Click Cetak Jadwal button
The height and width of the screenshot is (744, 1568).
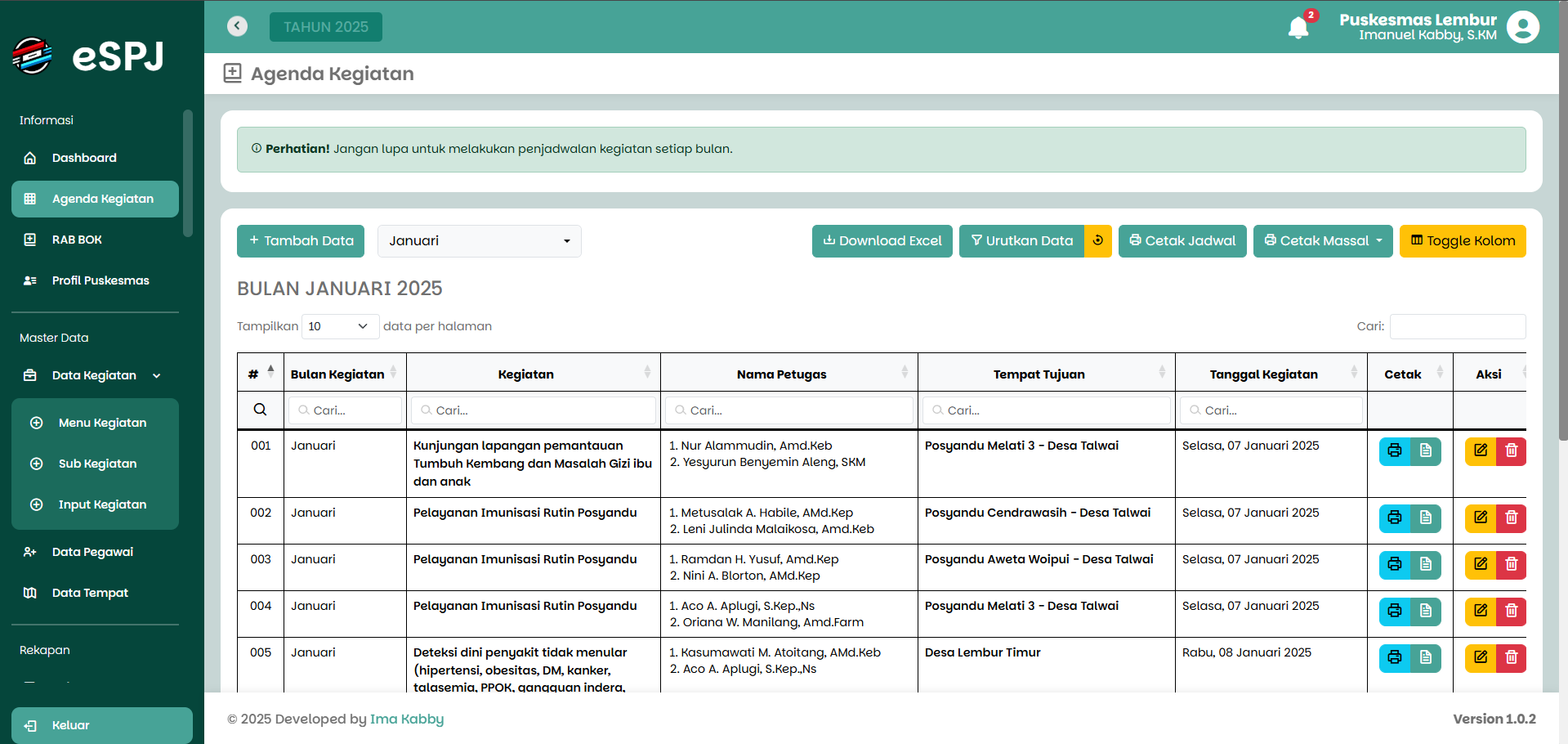1182,241
